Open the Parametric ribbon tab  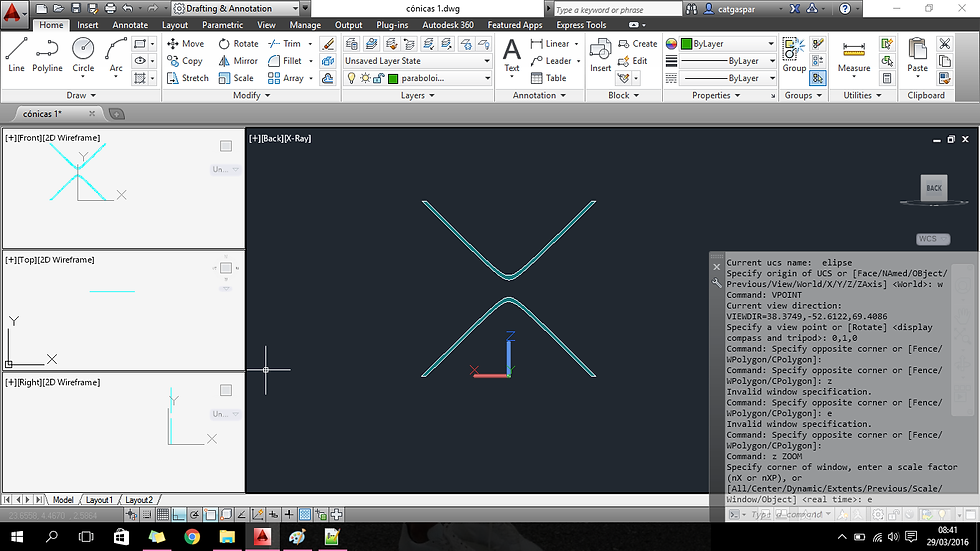point(222,25)
